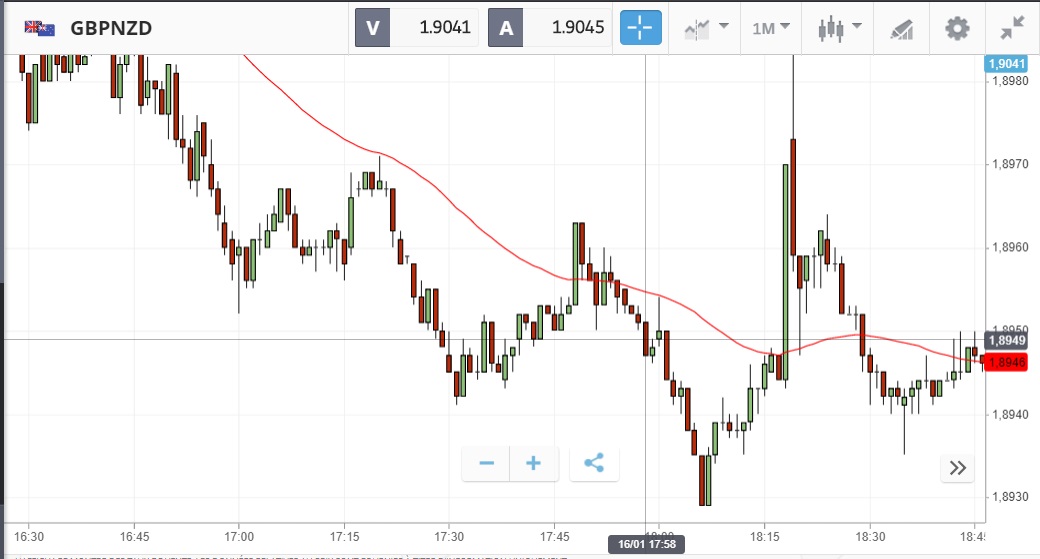Share the chart
The width and height of the screenshot is (1040, 559).
(594, 463)
